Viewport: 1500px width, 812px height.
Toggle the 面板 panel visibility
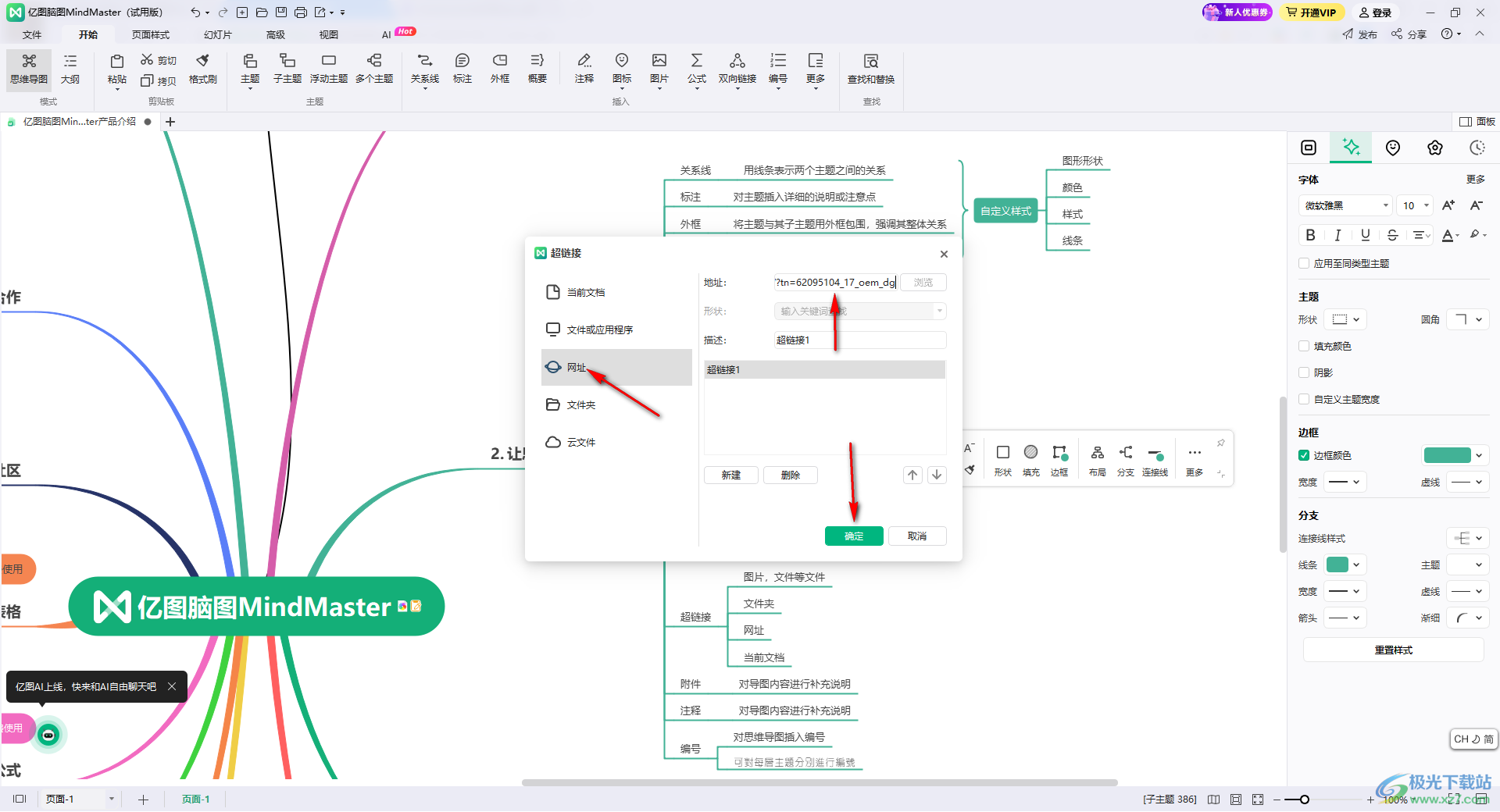1477,122
